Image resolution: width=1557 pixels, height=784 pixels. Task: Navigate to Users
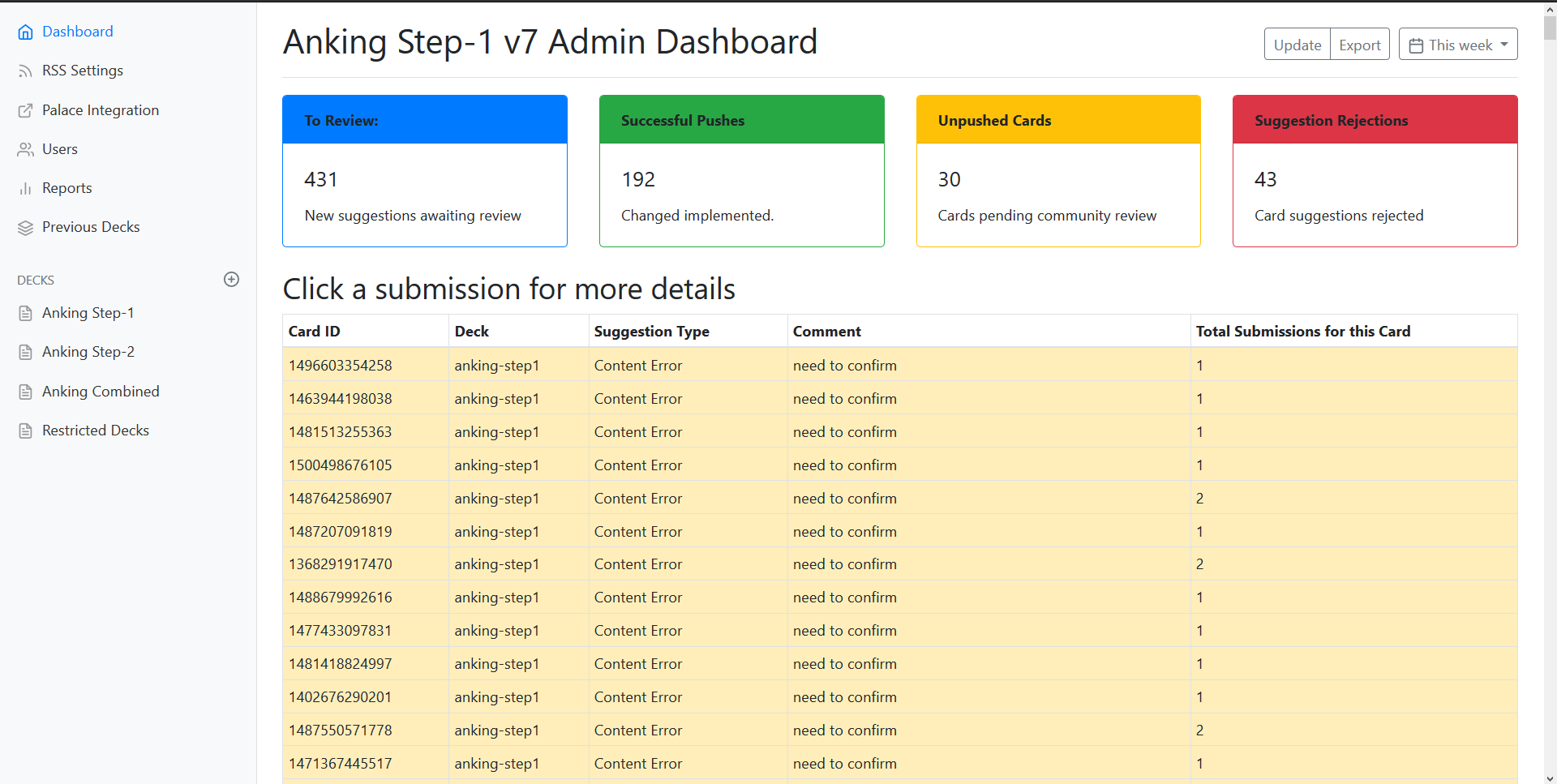click(x=60, y=149)
